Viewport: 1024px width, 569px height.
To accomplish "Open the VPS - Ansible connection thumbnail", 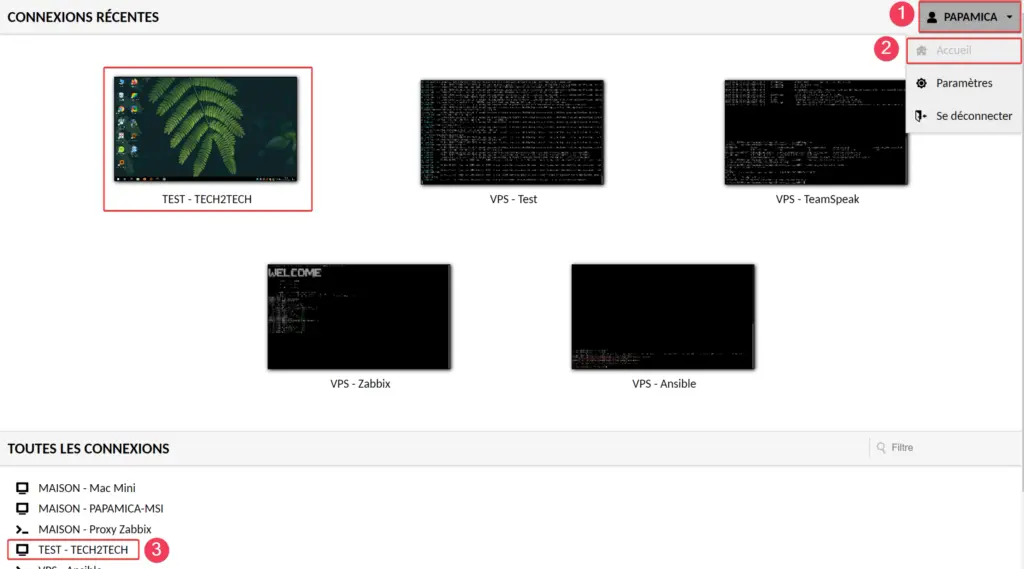I will 663,316.
